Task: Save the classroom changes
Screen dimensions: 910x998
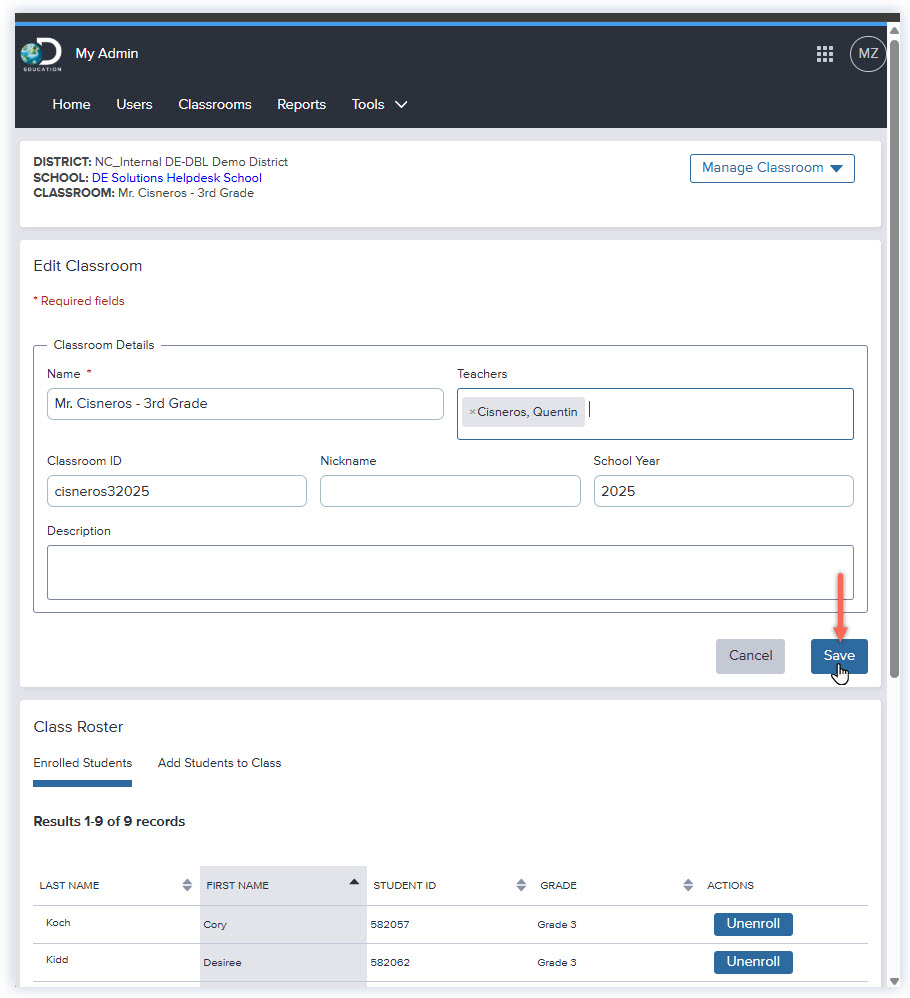Action: pos(838,656)
